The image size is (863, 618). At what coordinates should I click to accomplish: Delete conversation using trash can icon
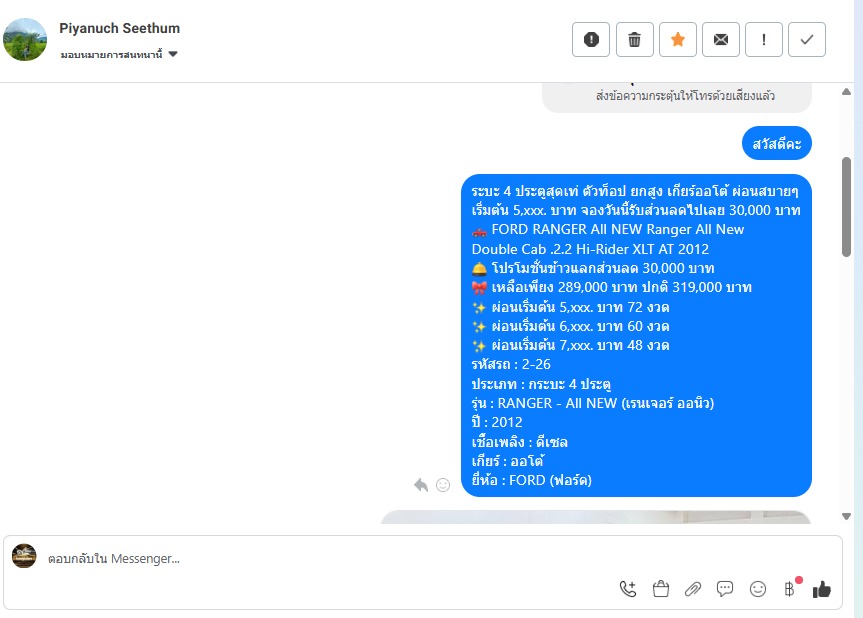[x=635, y=40]
